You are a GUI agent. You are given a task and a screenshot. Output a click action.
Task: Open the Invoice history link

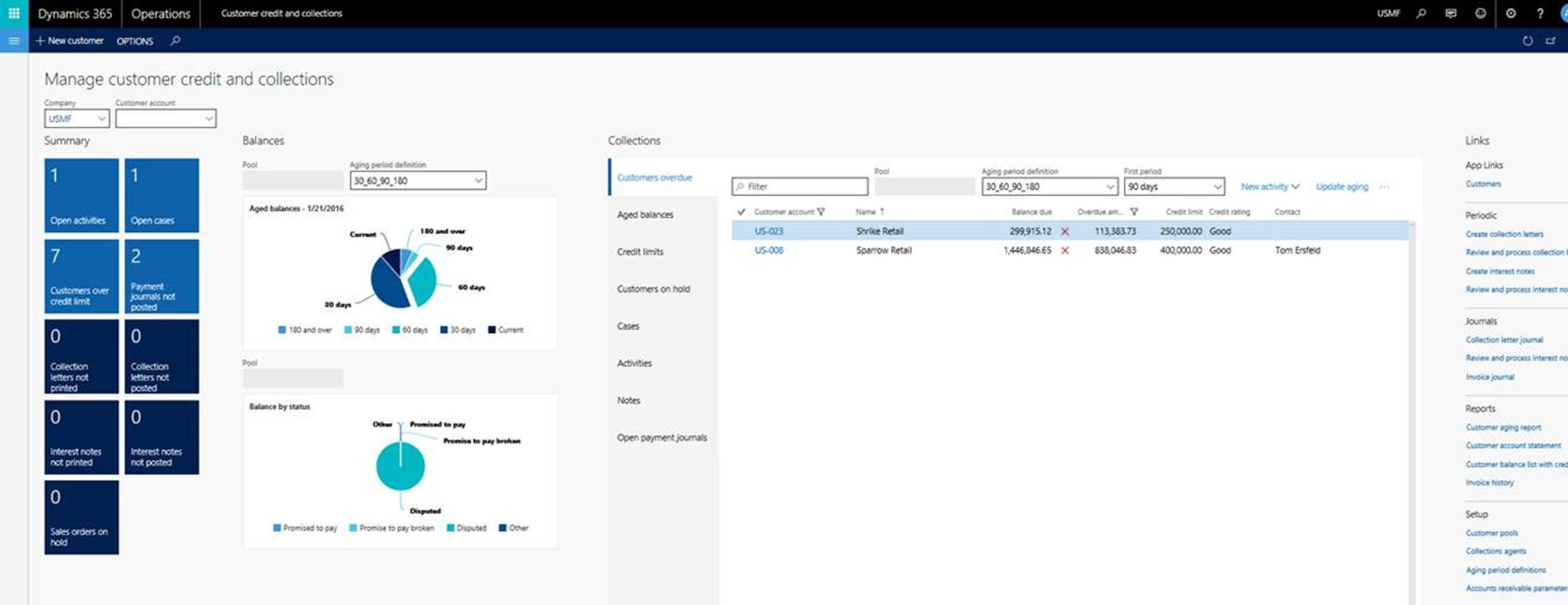click(1490, 483)
